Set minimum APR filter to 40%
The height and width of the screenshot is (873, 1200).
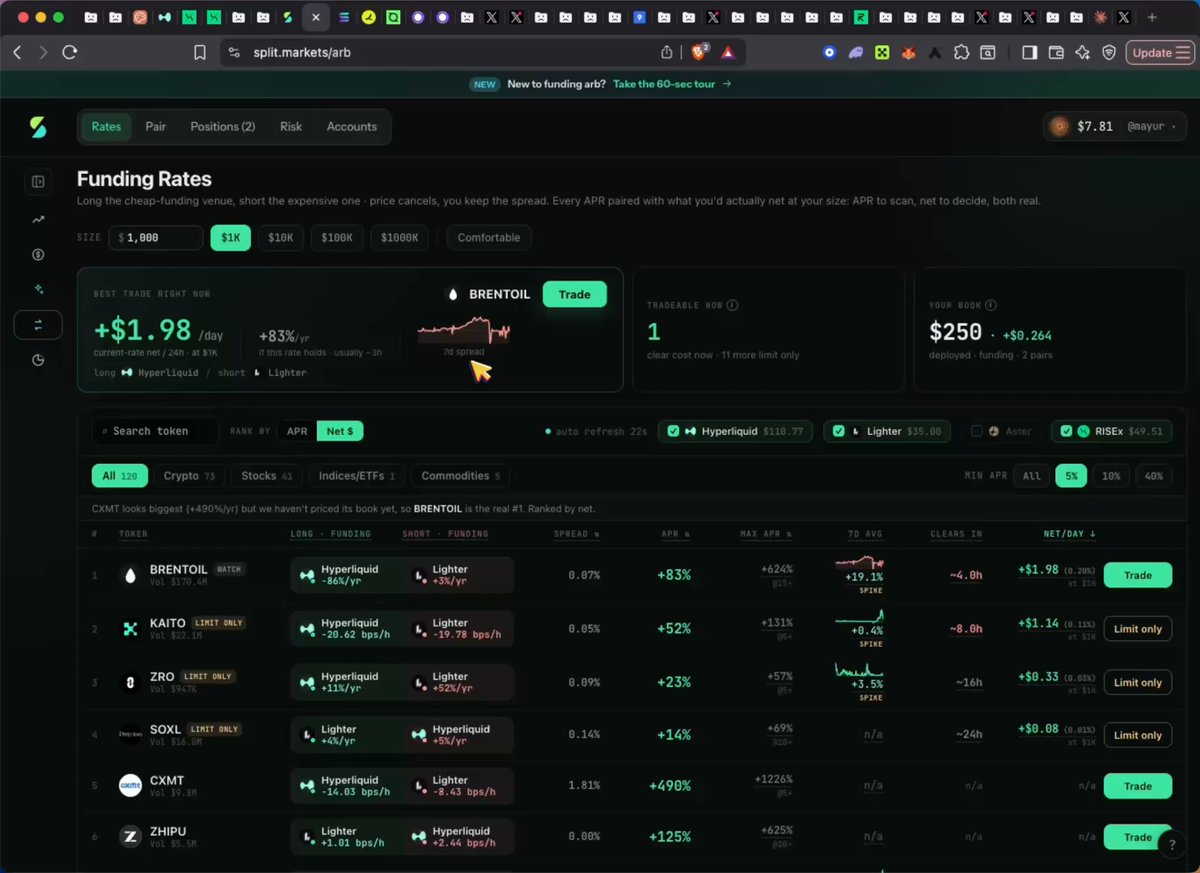[1154, 476]
